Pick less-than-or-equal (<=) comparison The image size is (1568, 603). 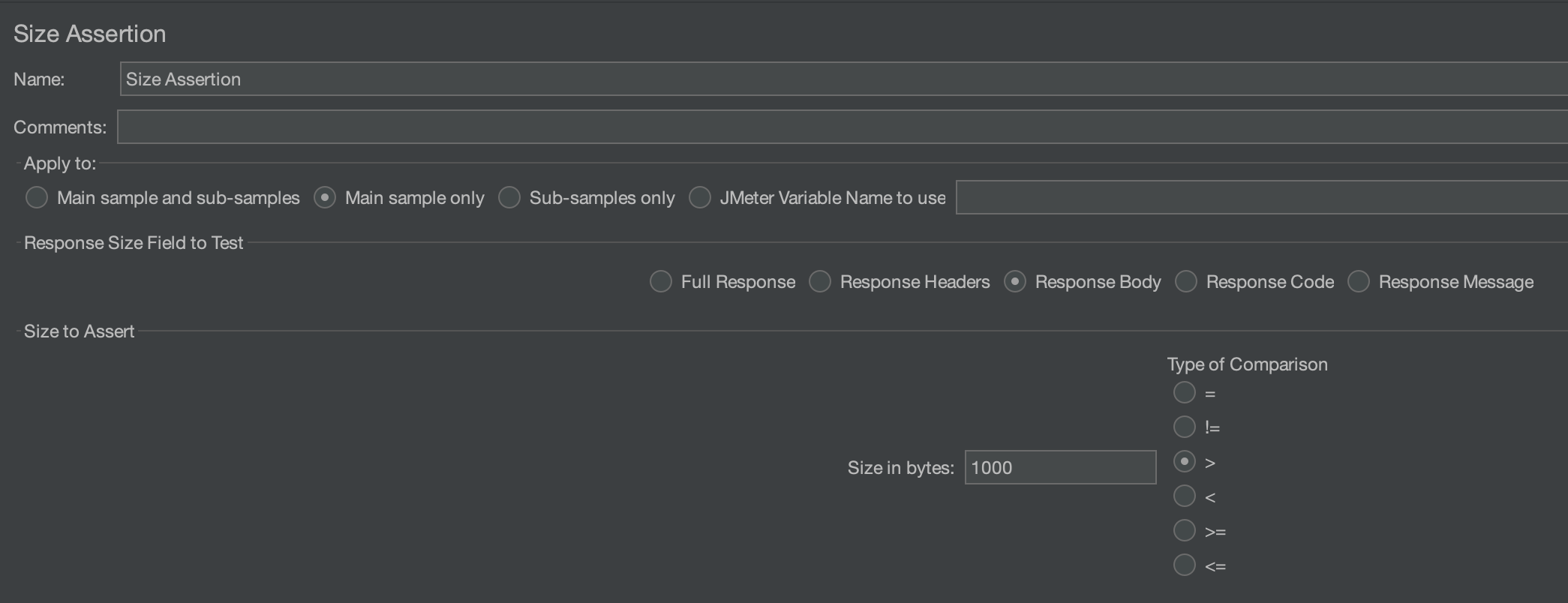click(1185, 565)
